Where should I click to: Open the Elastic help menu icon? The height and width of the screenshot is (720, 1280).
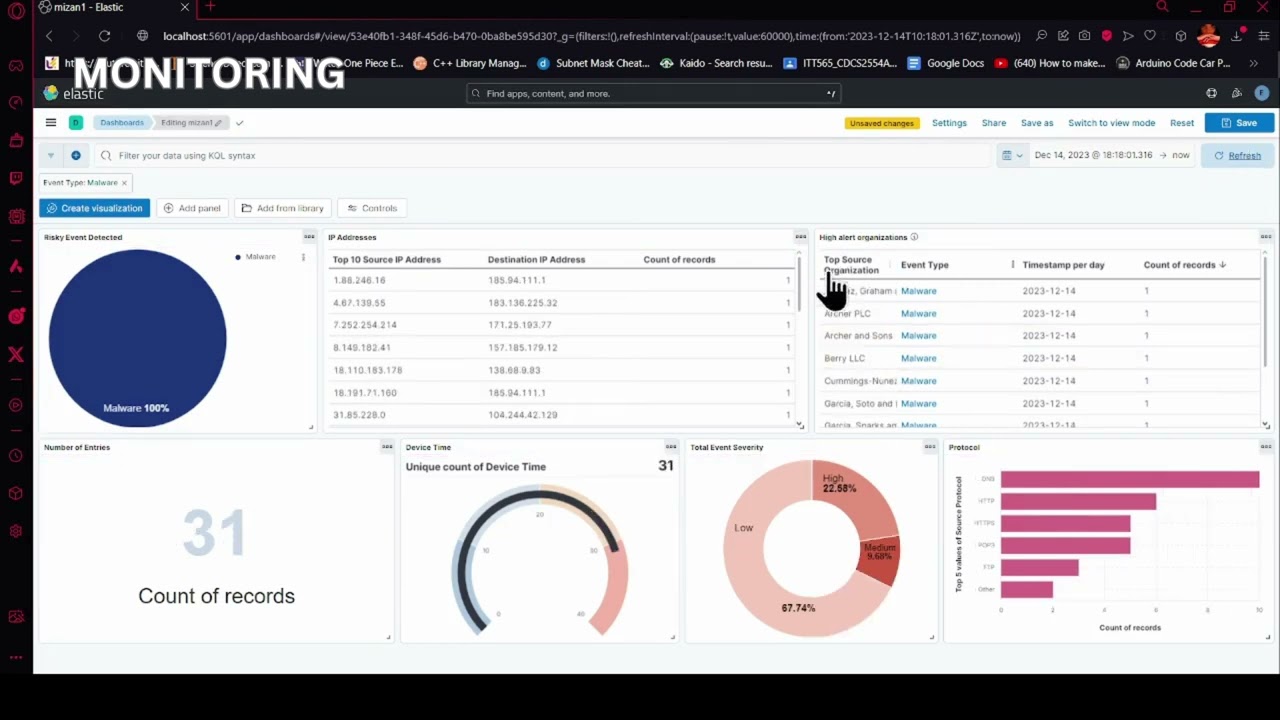[x=1211, y=93]
